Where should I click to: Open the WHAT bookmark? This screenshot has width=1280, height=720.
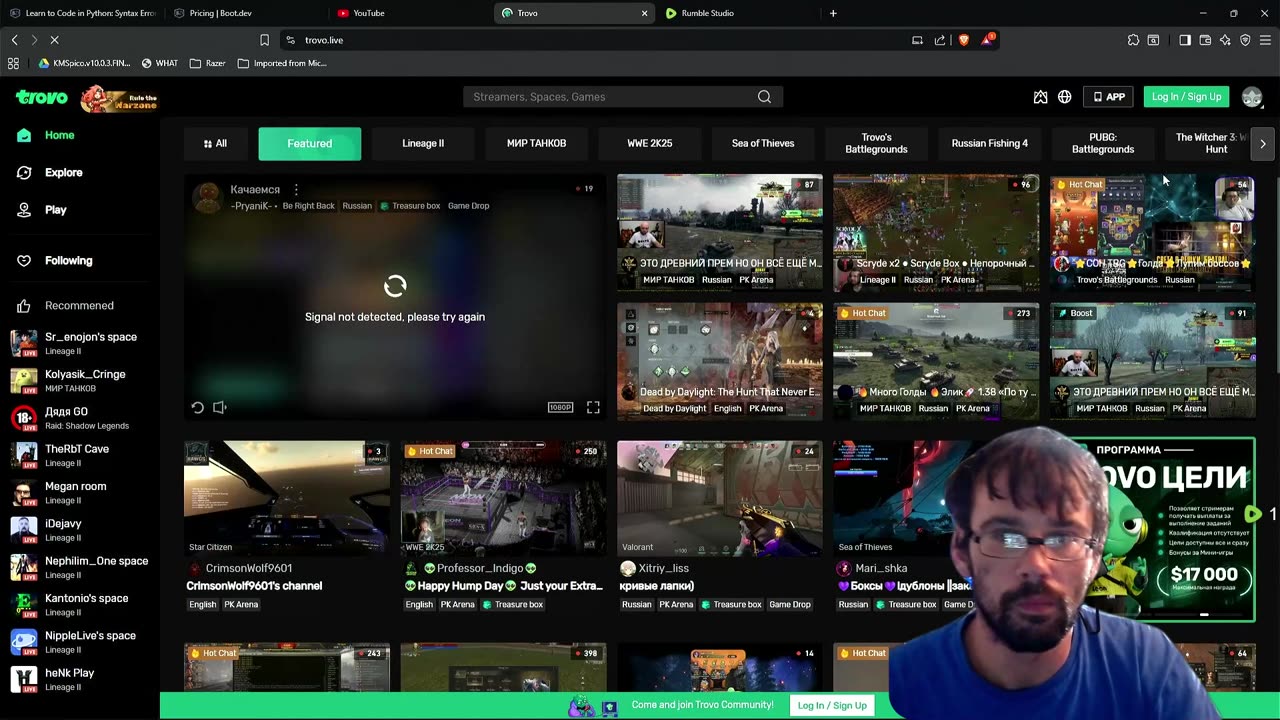160,63
